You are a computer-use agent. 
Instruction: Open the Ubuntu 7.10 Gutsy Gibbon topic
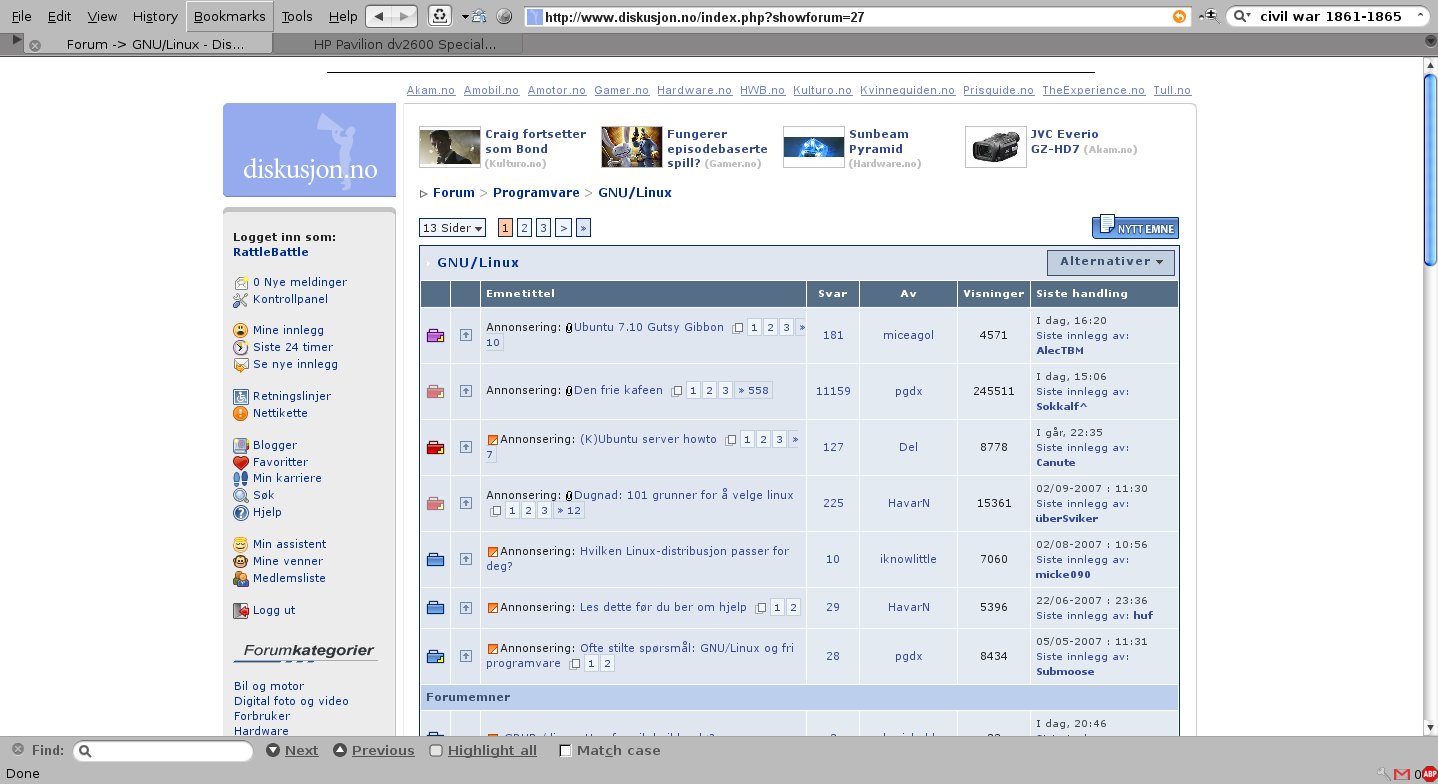pos(649,327)
